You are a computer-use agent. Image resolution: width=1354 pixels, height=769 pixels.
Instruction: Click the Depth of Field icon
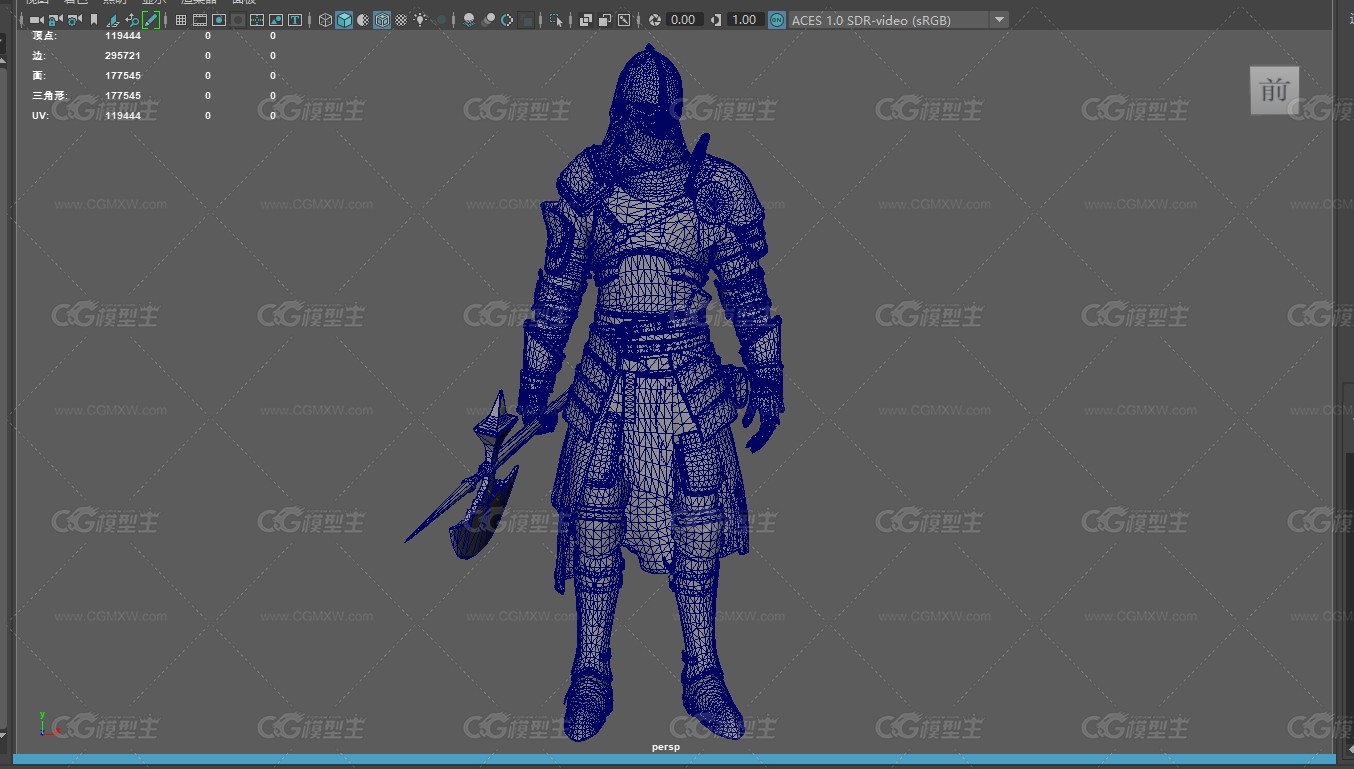click(526, 20)
